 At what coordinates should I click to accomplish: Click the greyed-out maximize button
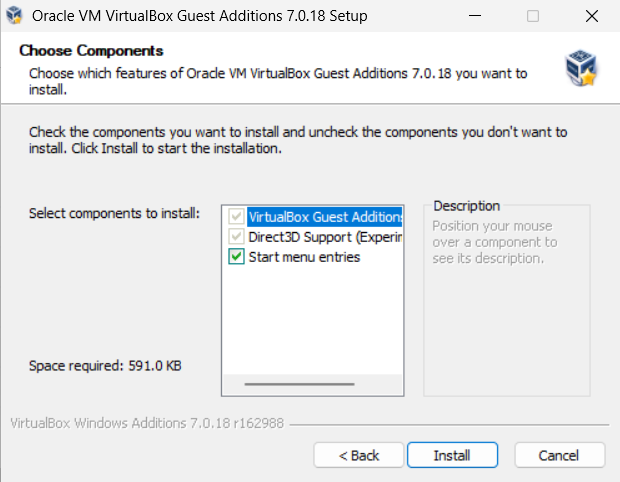coord(533,16)
